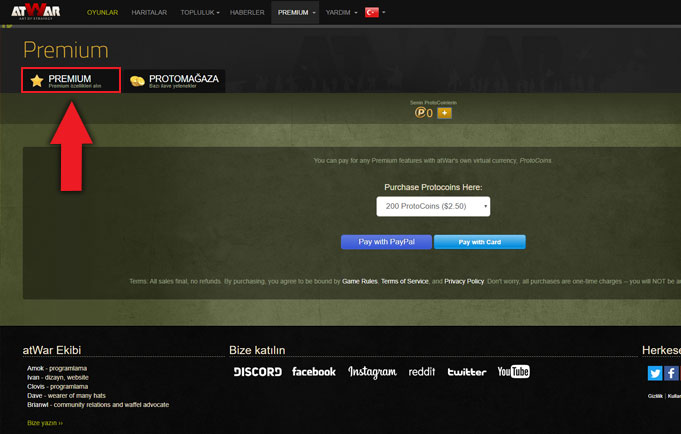
Task: Visit the Facebook page icon
Action: click(x=313, y=372)
